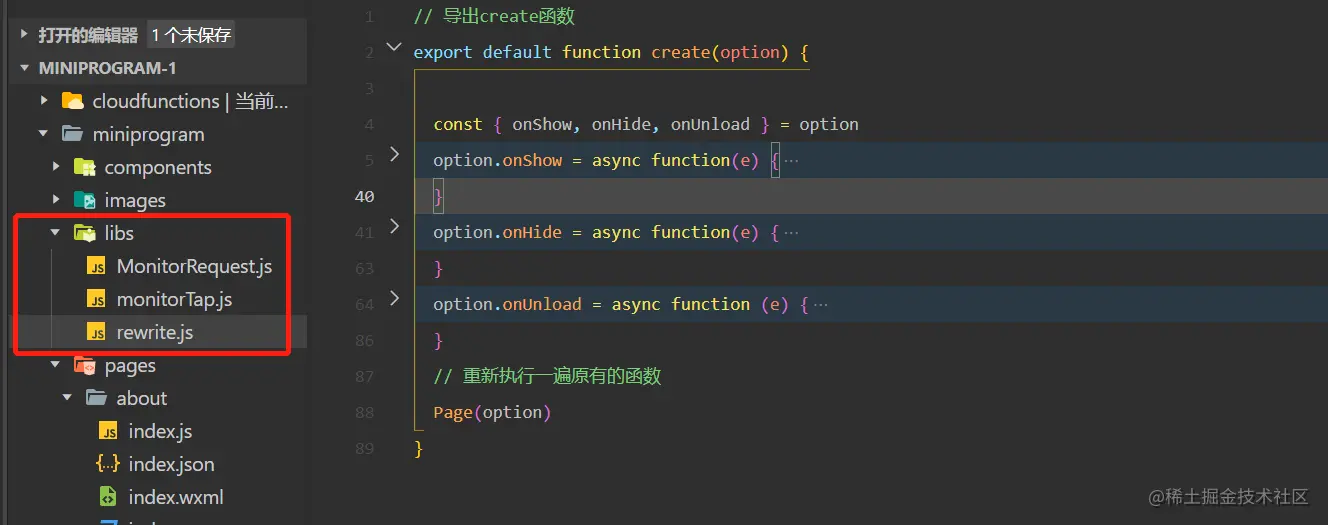The image size is (1328, 525).
Task: Click line number 88 in the gutter
Action: coord(364,413)
